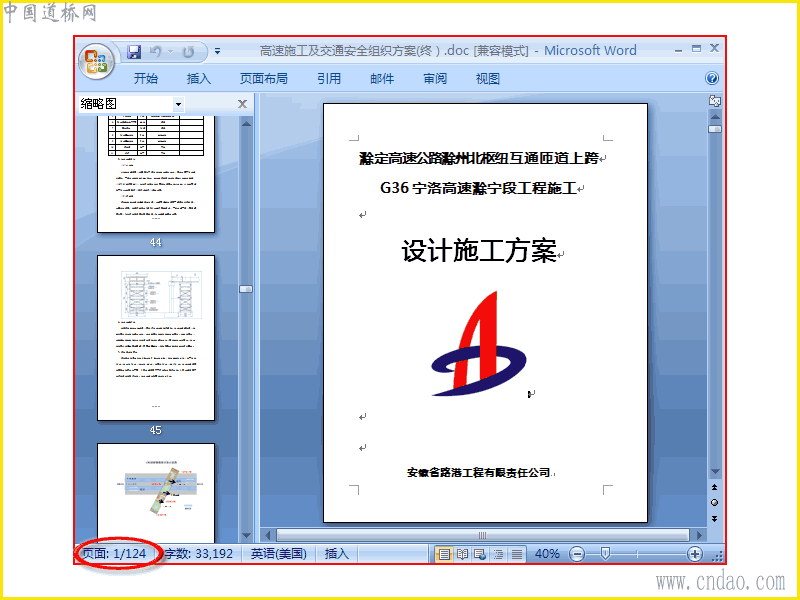The width and height of the screenshot is (800, 600).
Task: Click the thumbnail pane scroll up arrow
Action: pos(246,123)
